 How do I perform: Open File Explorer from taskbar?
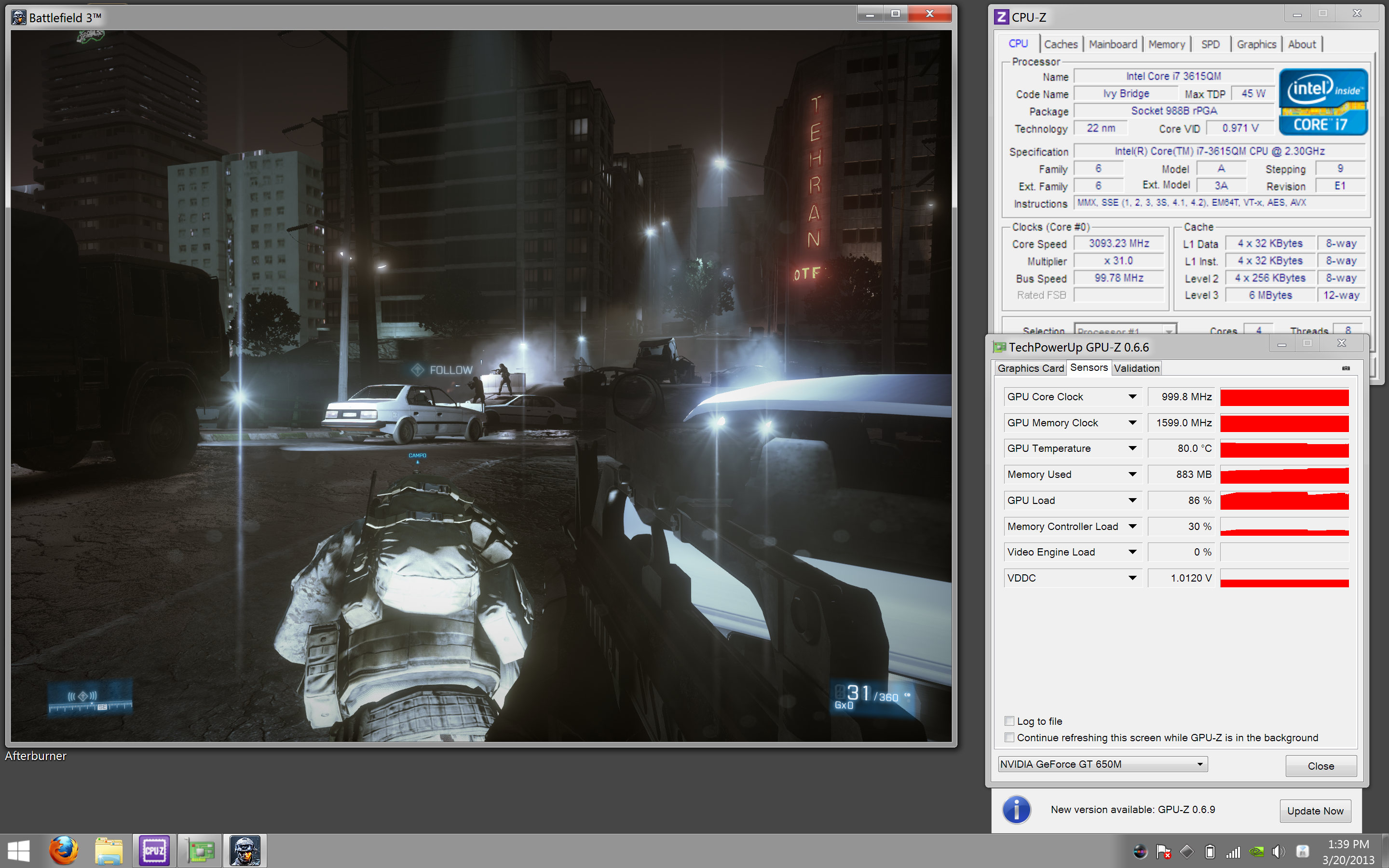click(x=109, y=850)
